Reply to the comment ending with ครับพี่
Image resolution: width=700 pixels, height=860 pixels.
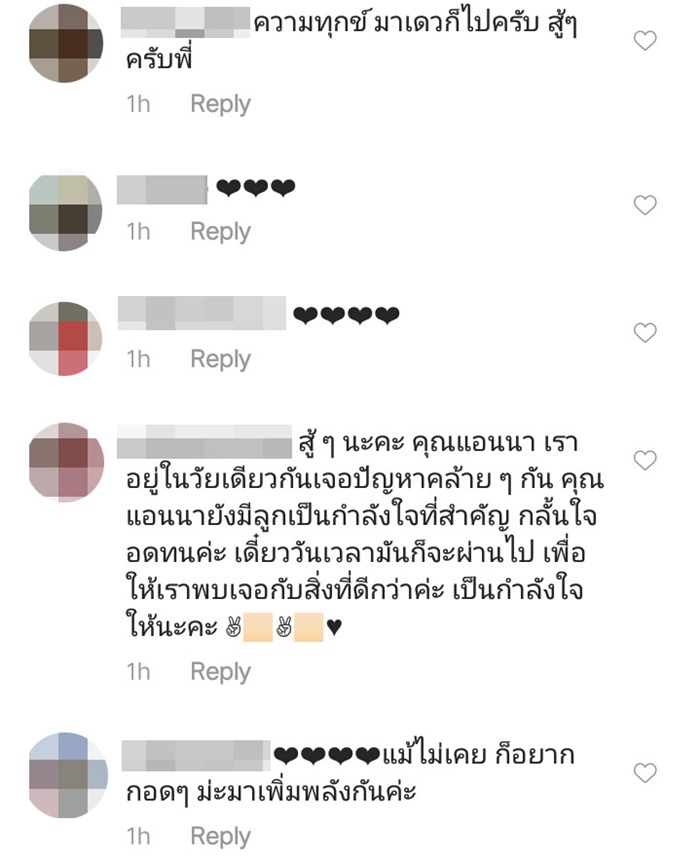pos(221,104)
